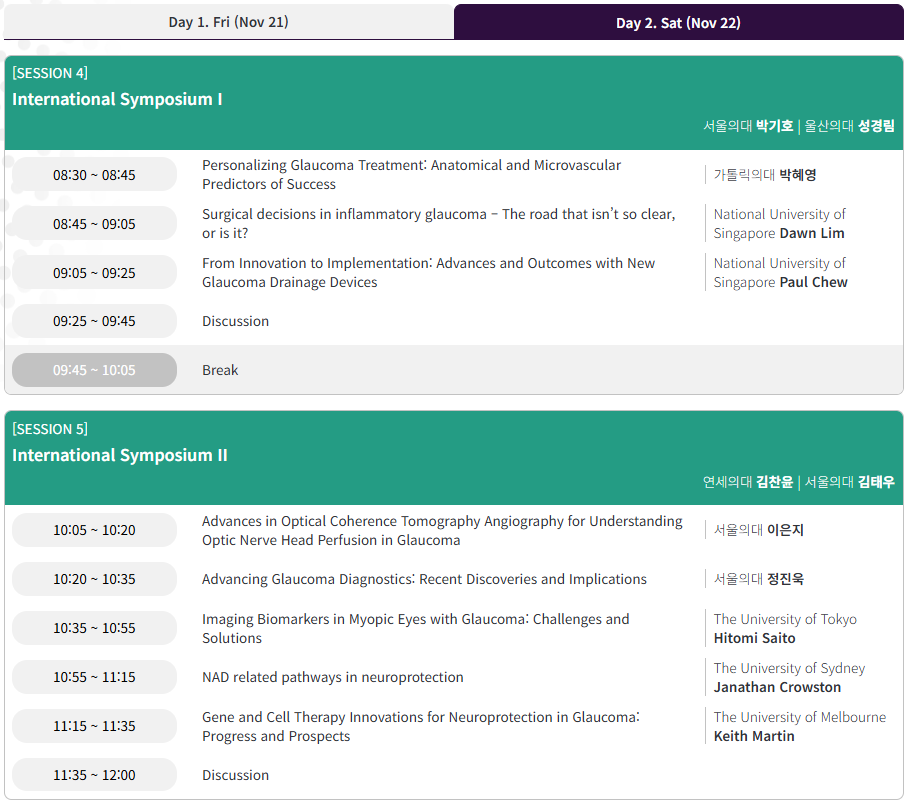This screenshot has height=800, width=911.
Task: Click the Break row label
Action: [x=220, y=370]
